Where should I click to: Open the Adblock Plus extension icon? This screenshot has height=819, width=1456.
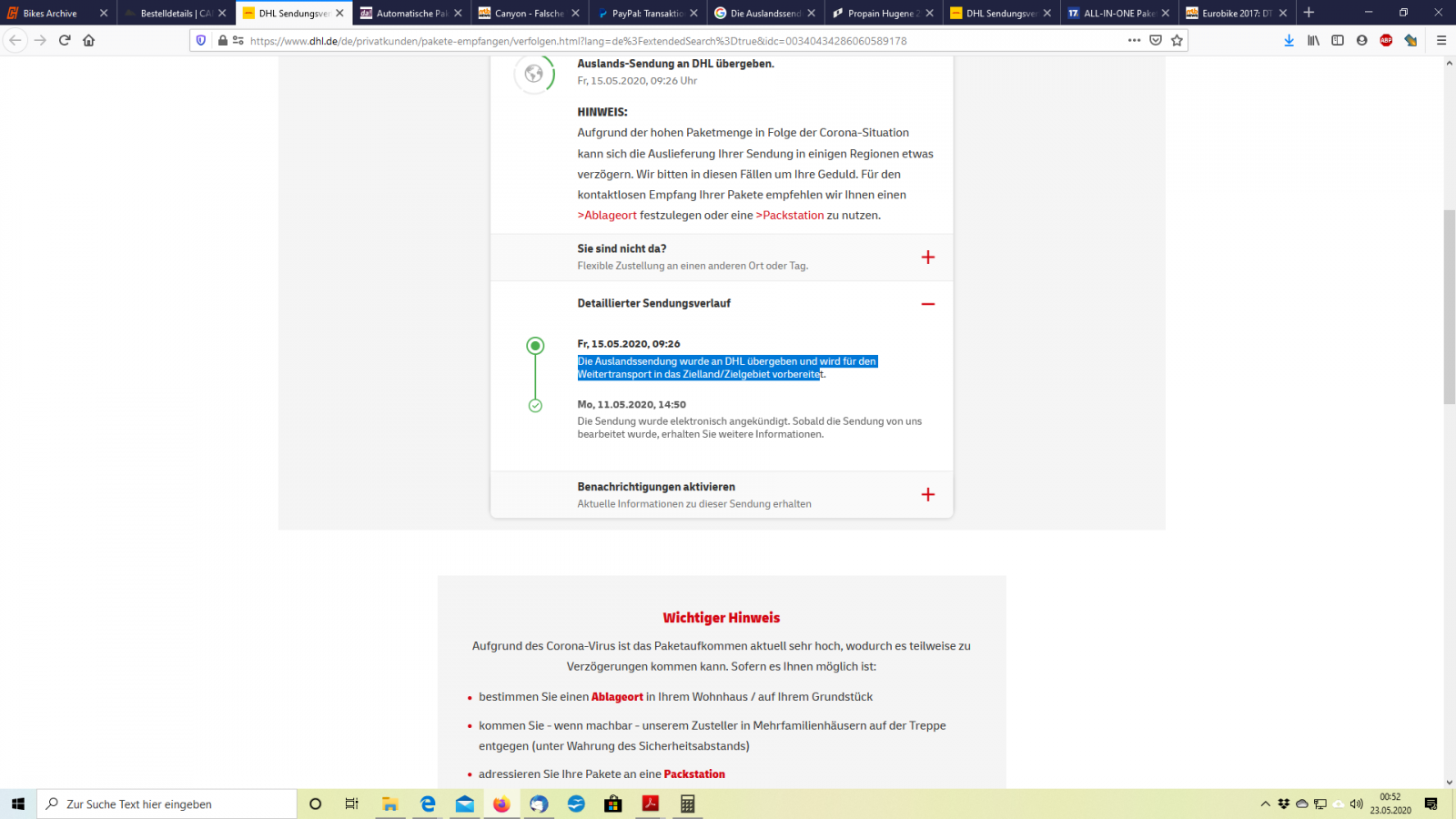pos(1386,40)
